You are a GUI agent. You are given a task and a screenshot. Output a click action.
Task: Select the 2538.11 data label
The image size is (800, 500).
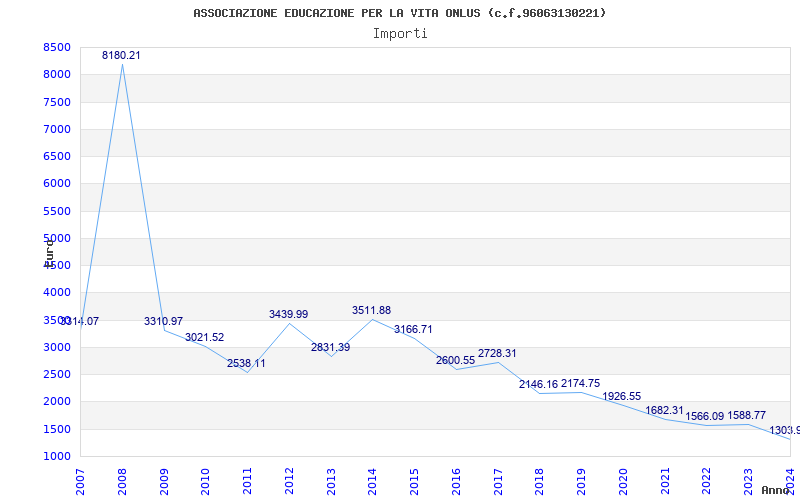pyautogui.click(x=246, y=363)
